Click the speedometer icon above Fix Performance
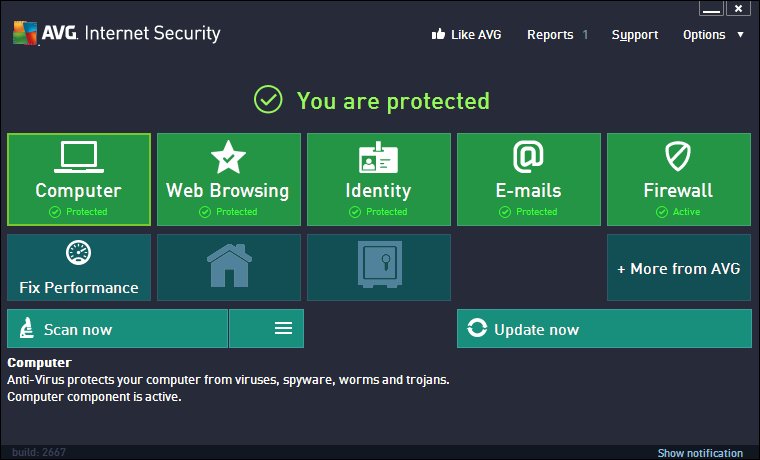 coord(79,253)
